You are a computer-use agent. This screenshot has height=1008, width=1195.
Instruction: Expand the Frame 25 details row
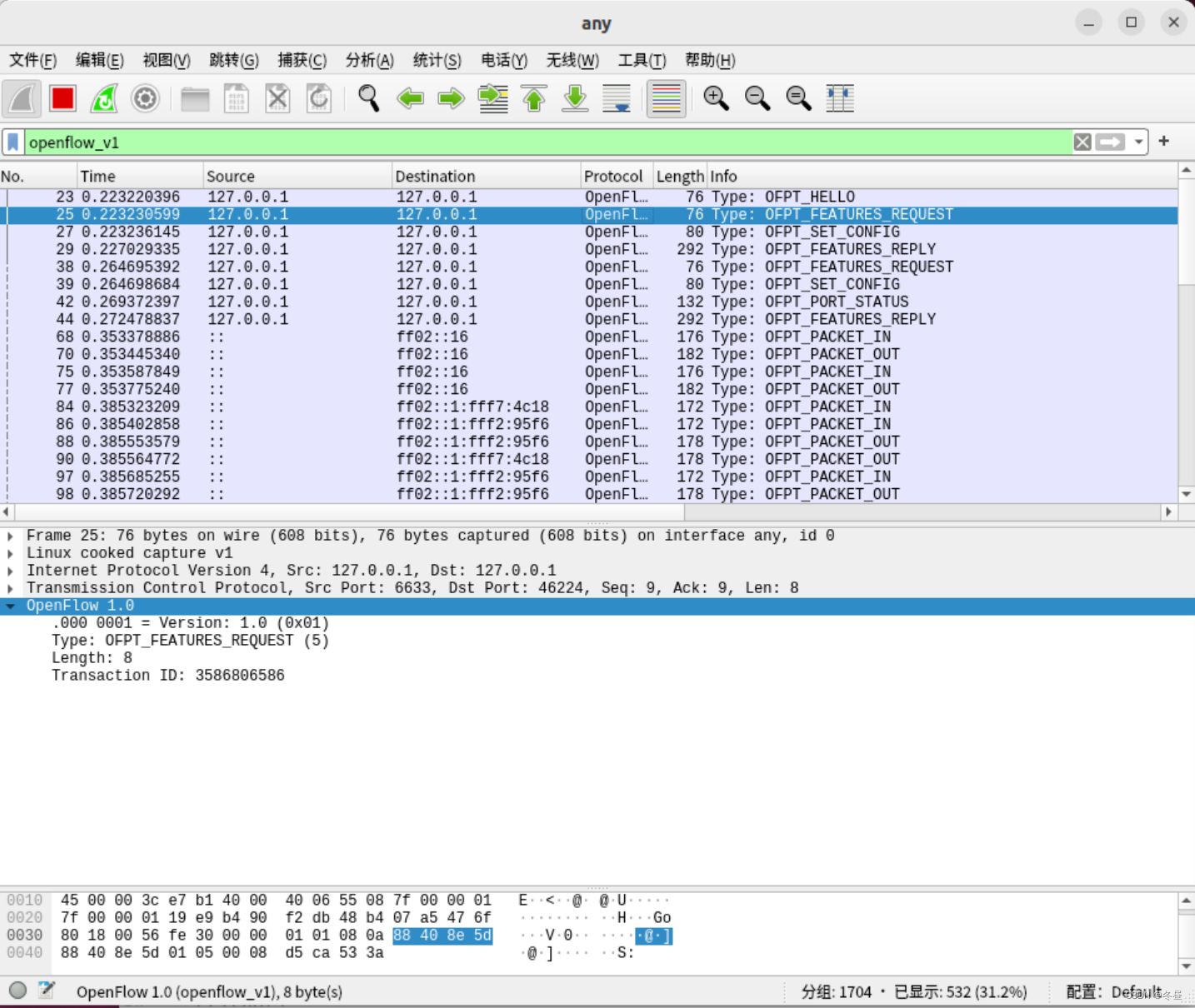click(x=10, y=536)
